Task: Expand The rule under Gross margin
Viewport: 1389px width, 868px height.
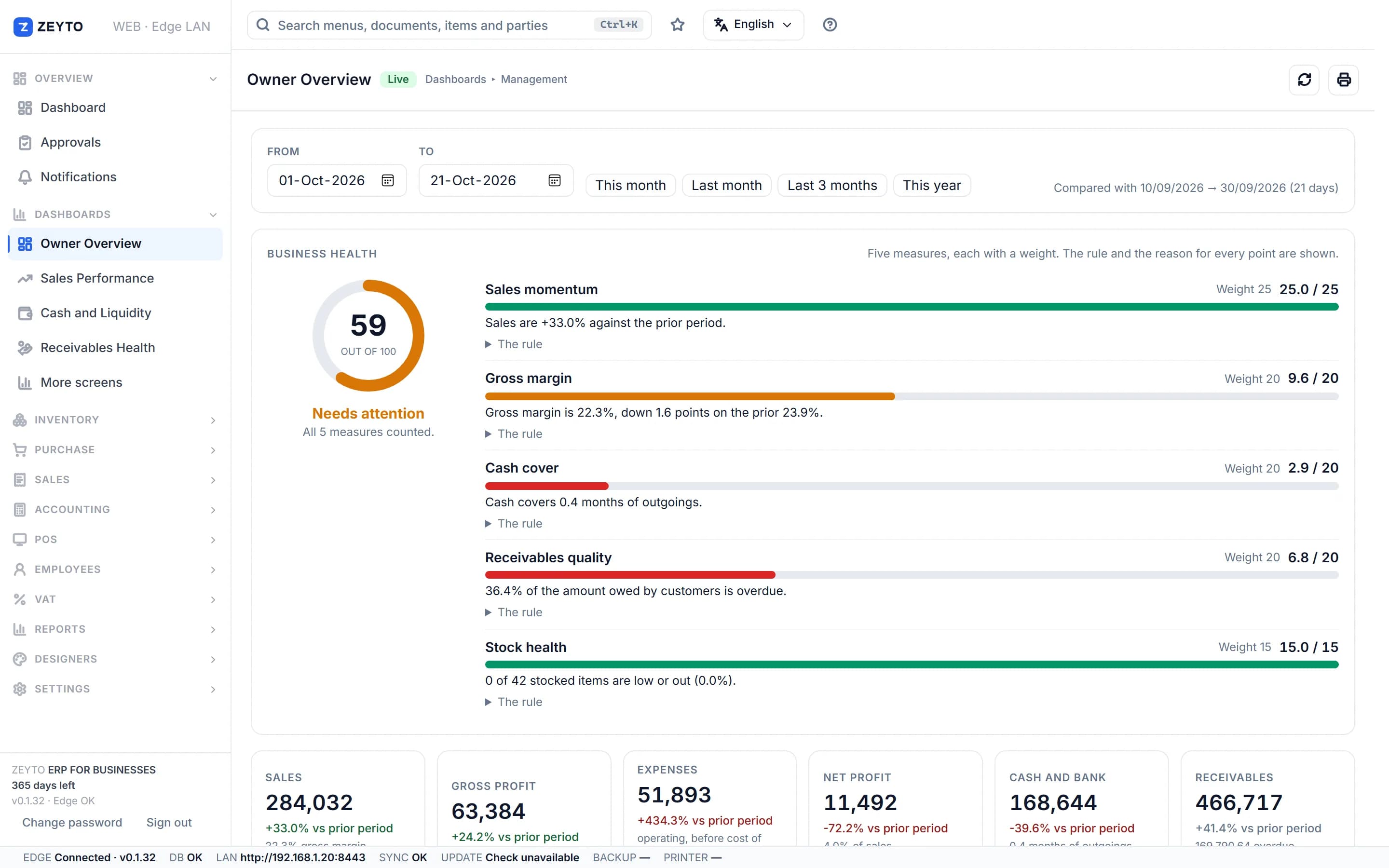Action: point(514,434)
